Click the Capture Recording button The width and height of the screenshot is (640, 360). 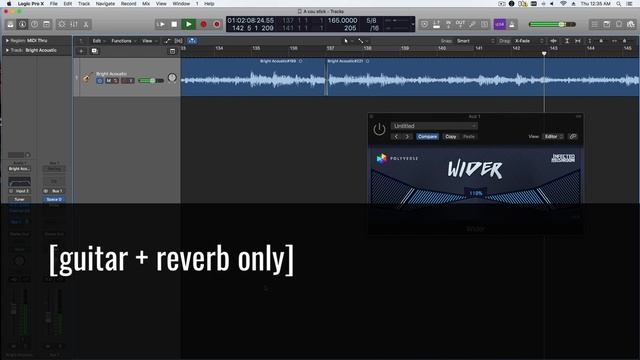217,24
